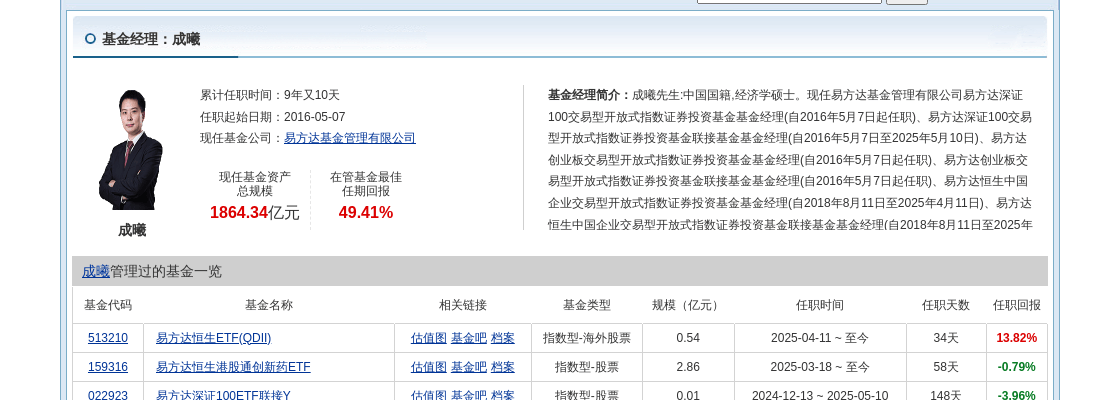Click the 任职时间 column header
Viewport: 1120px width, 400px height.
819,305
